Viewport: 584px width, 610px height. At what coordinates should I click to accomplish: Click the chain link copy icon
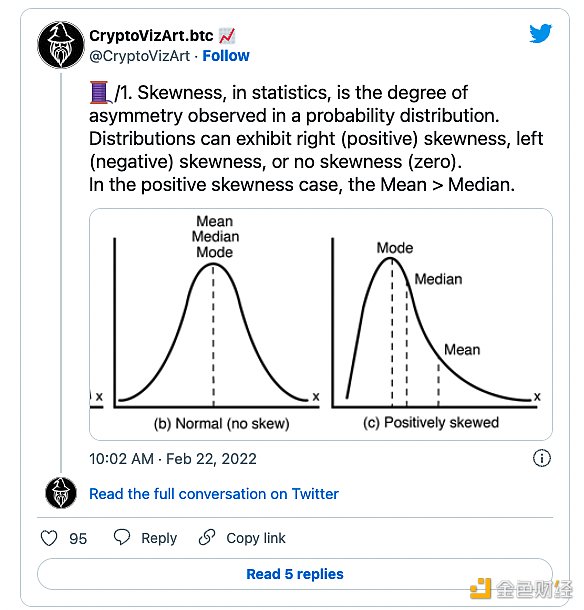(207, 537)
